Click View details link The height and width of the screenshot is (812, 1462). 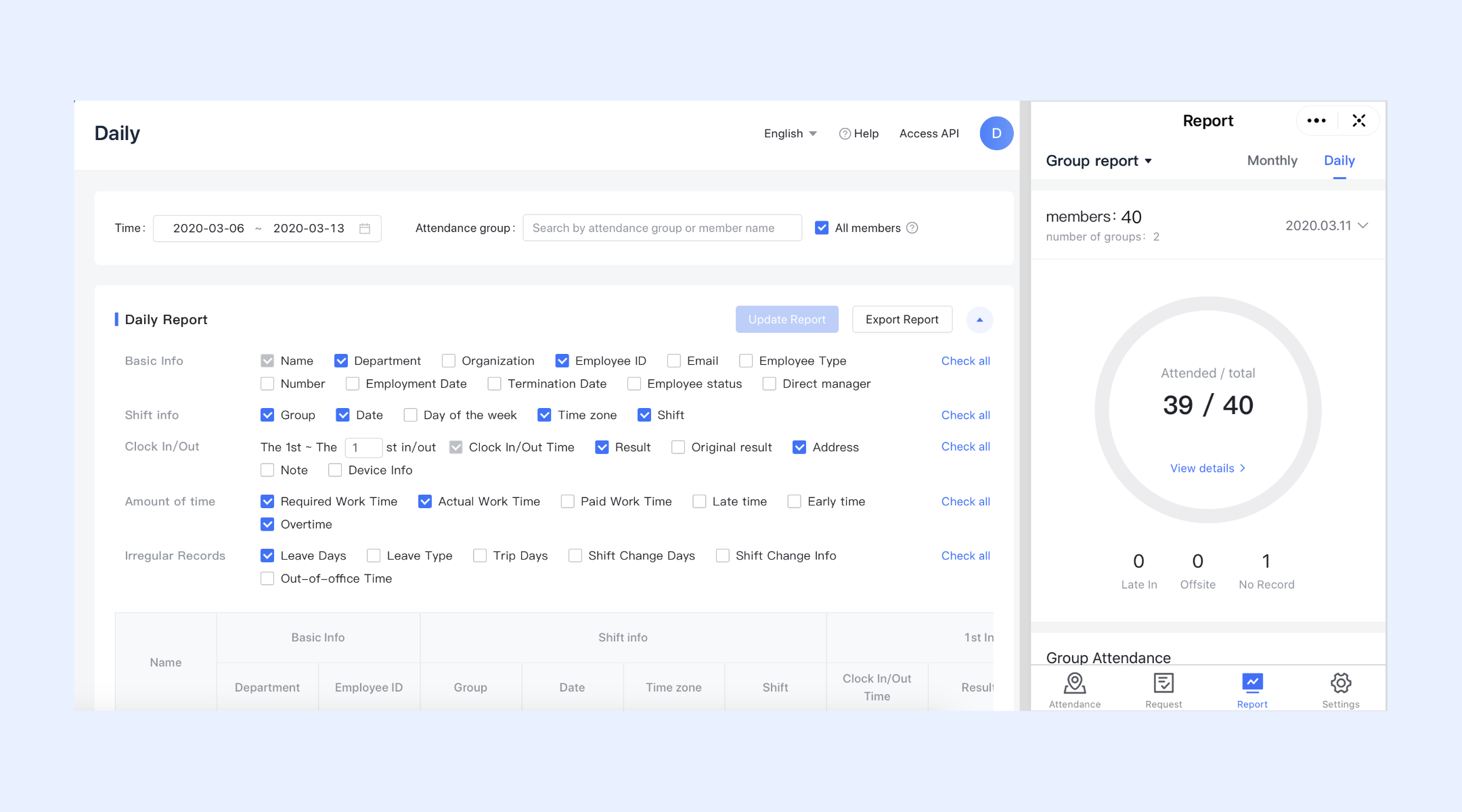pyautogui.click(x=1208, y=468)
